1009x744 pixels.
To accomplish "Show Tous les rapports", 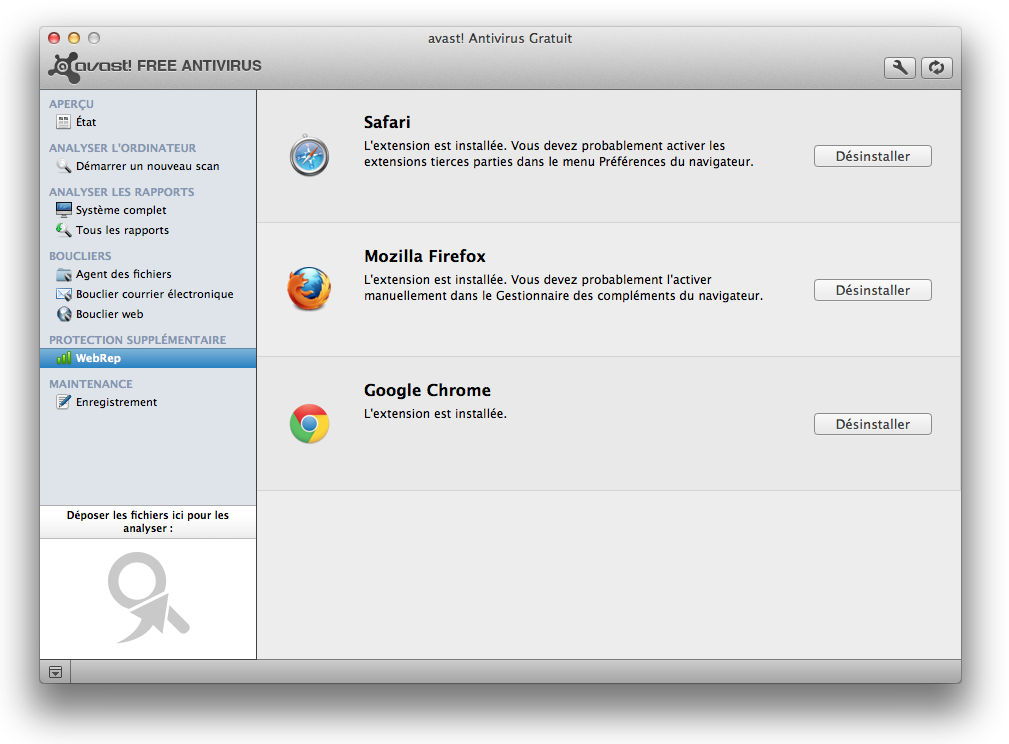I will click(x=121, y=230).
